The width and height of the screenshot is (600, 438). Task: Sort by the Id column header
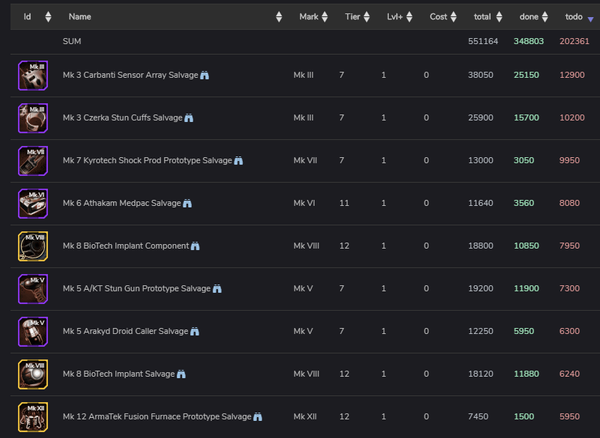click(27, 17)
